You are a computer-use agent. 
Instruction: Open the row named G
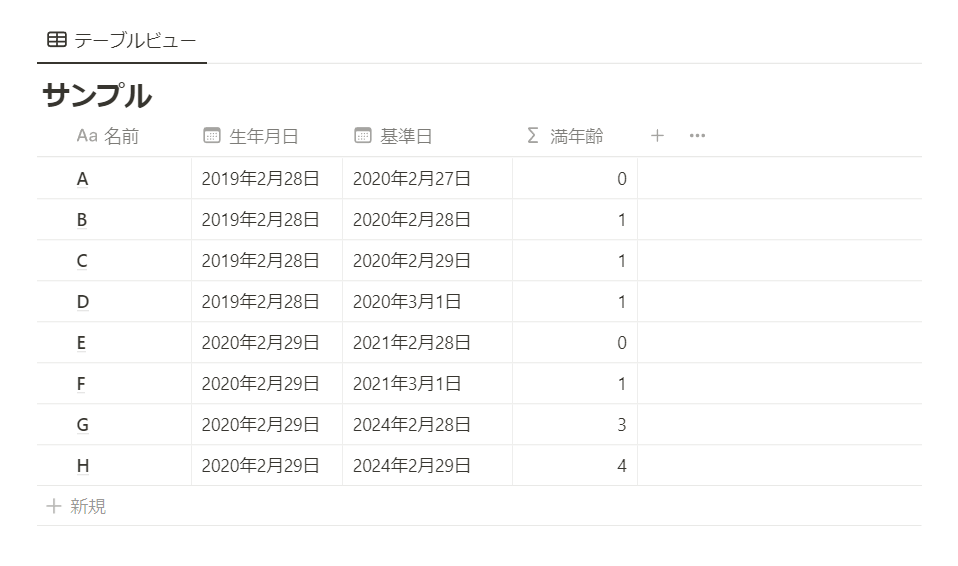tap(82, 424)
